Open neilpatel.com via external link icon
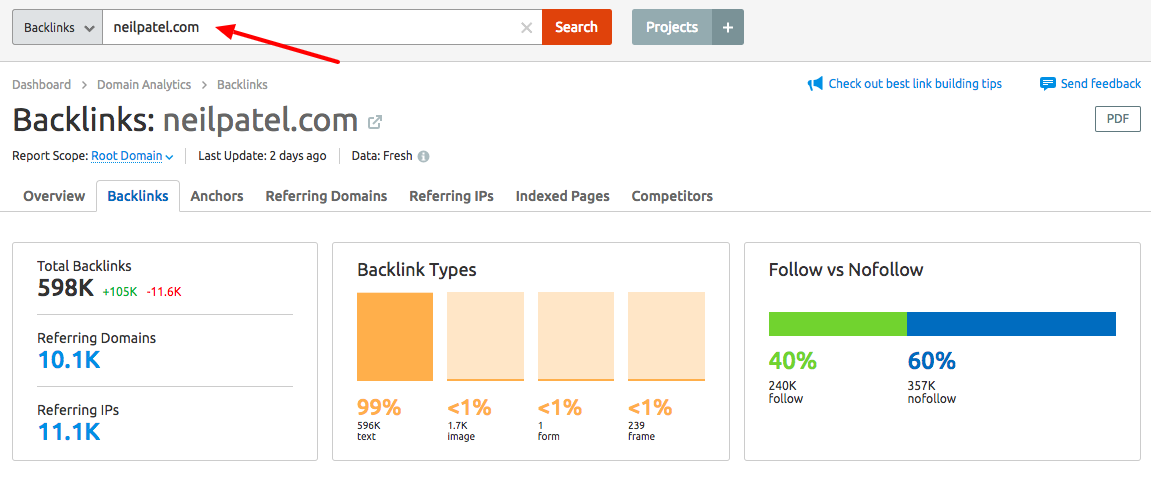 [374, 122]
